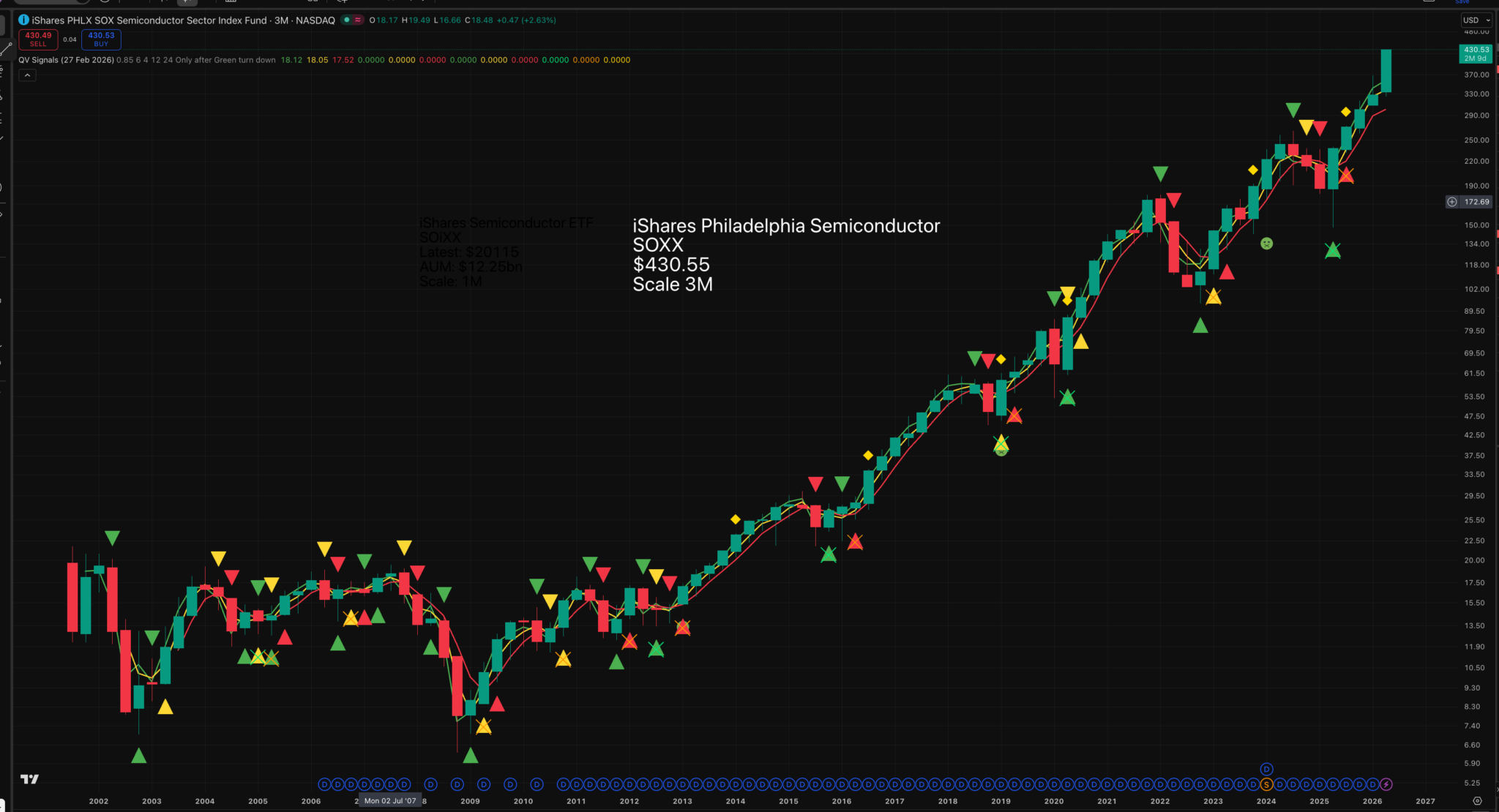Image resolution: width=1499 pixels, height=812 pixels.
Task: Select the iShares Philadelphia Semiconductor text annotation
Action: click(x=785, y=226)
